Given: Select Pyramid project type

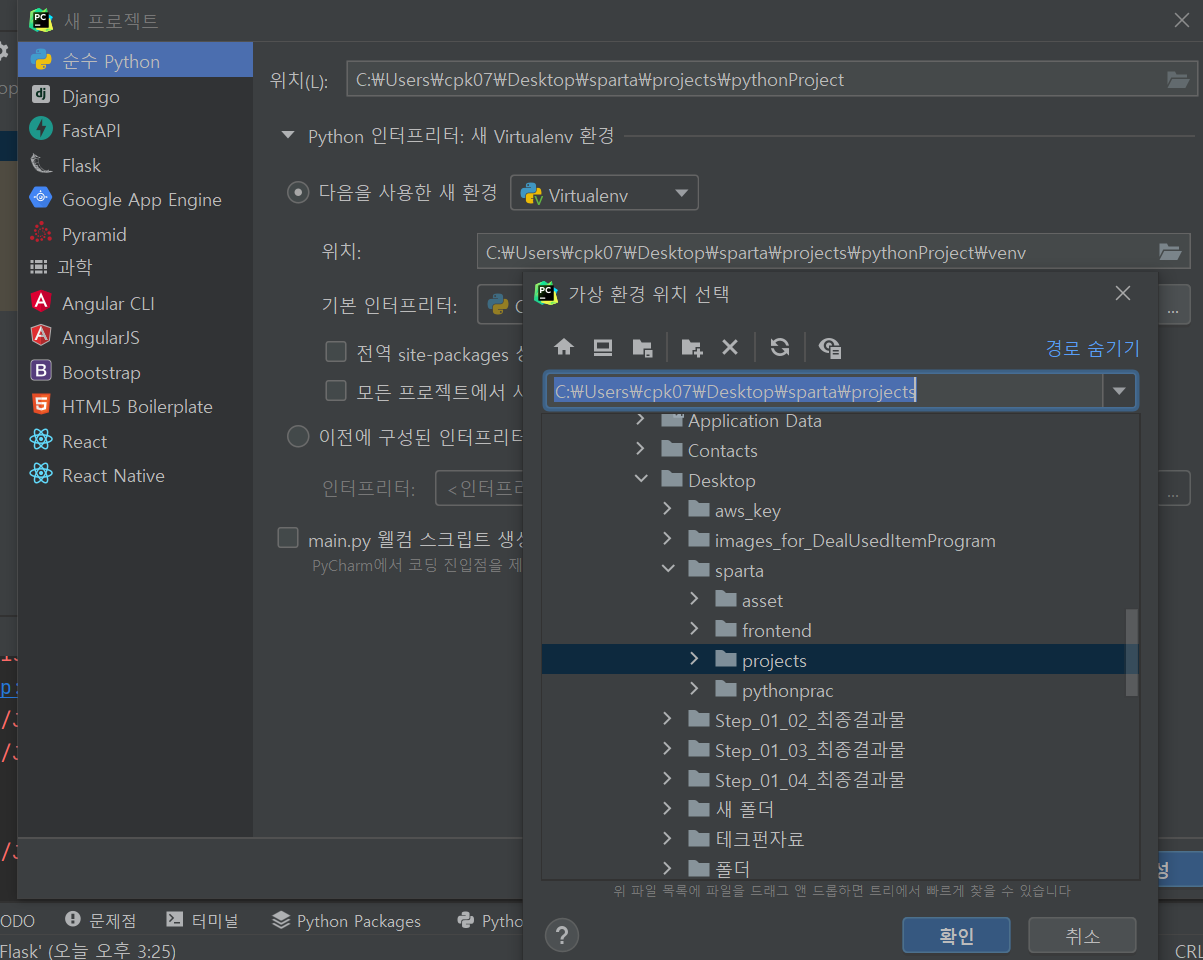Looking at the screenshot, I should click(136, 234).
